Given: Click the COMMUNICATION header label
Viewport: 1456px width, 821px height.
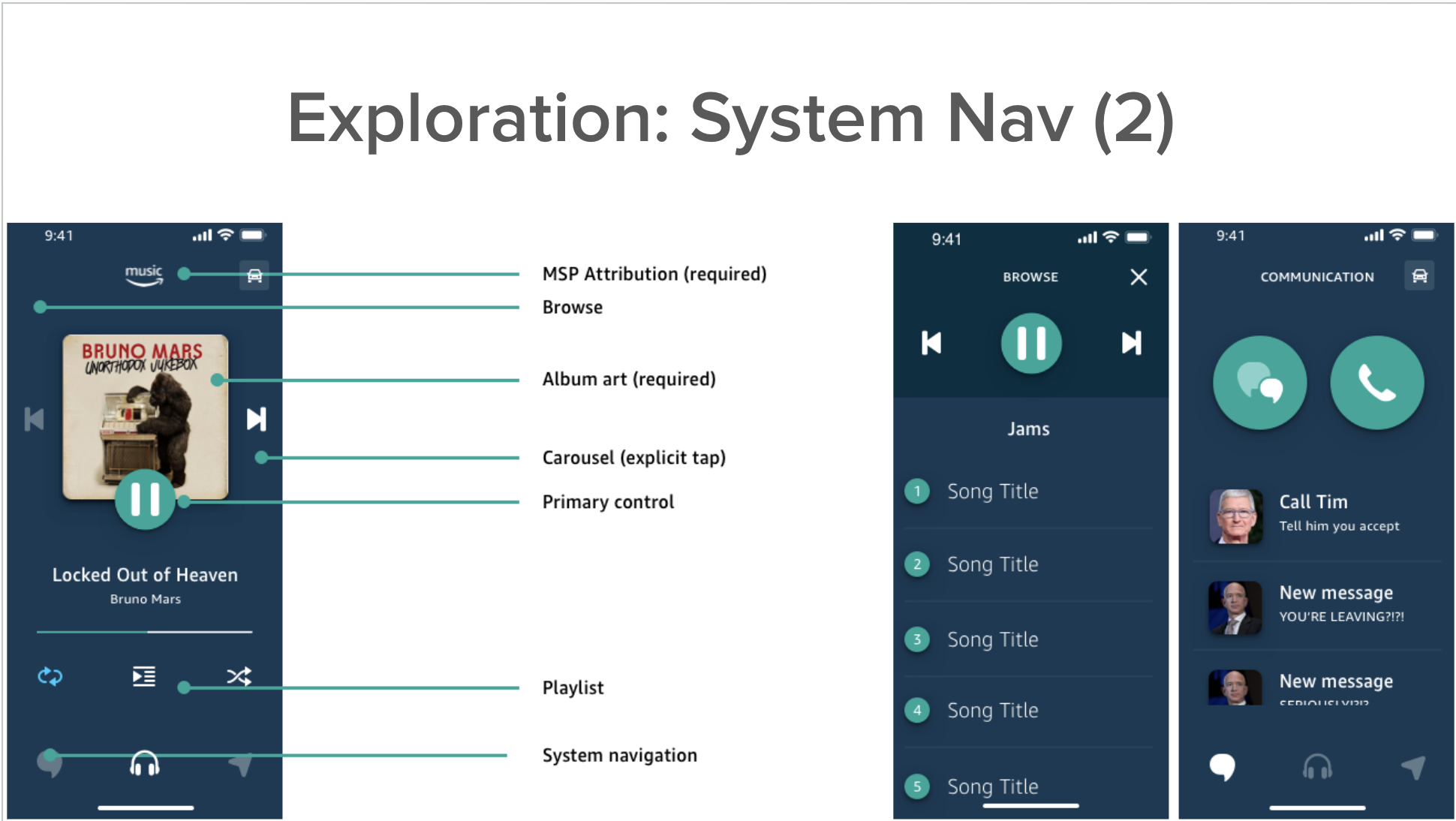Looking at the screenshot, I should 1317,277.
